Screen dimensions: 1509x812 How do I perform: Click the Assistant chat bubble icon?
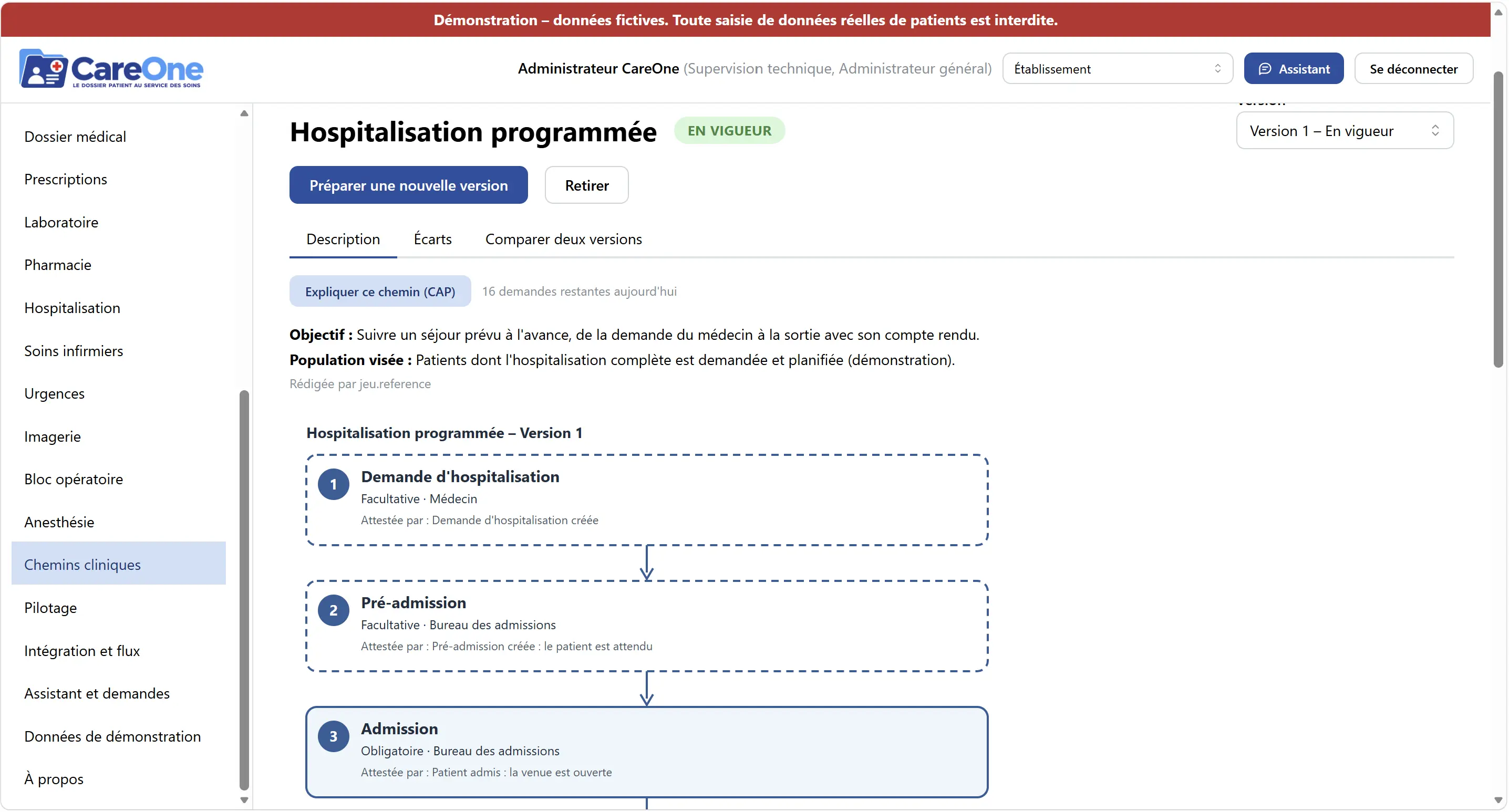tap(1265, 69)
